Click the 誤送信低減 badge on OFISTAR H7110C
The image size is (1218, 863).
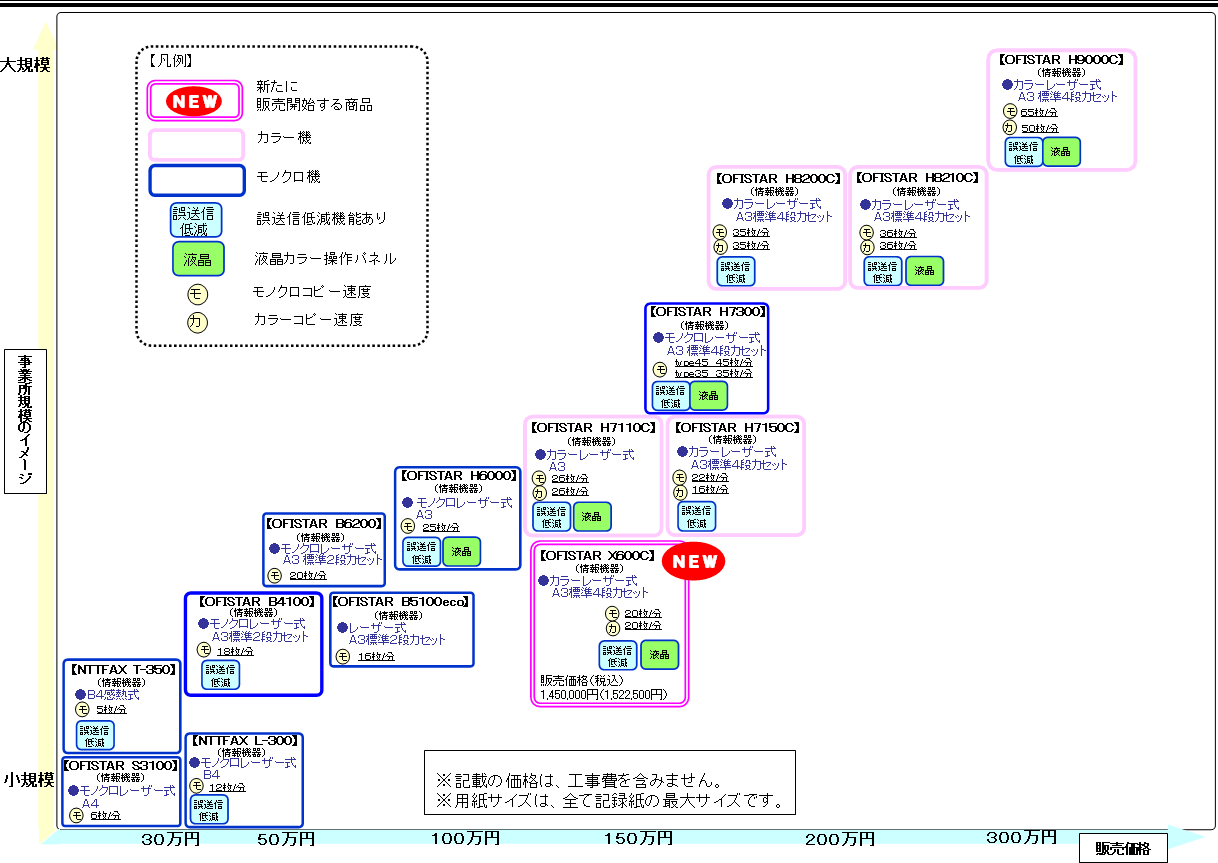[x=551, y=517]
